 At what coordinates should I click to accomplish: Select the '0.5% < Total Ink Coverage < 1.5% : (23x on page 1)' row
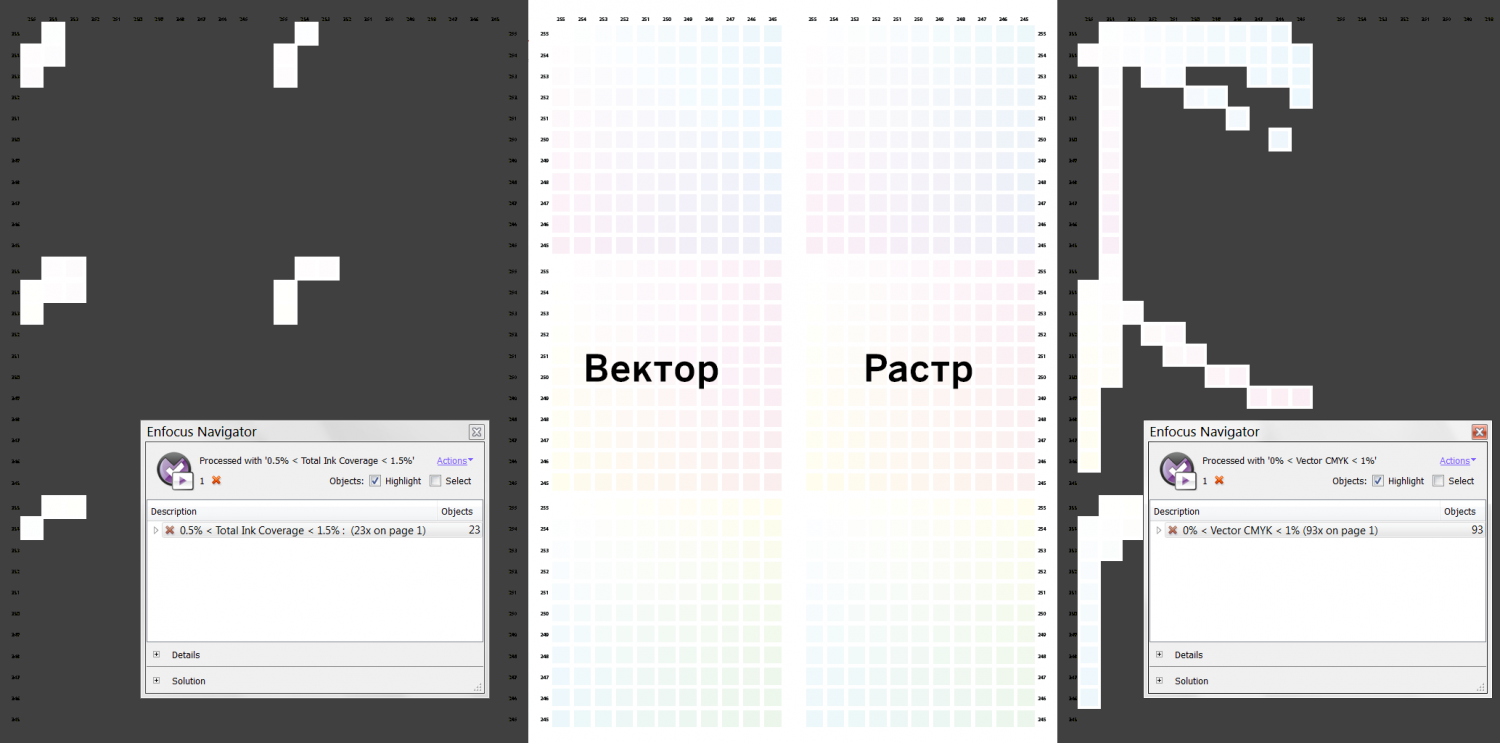point(314,530)
